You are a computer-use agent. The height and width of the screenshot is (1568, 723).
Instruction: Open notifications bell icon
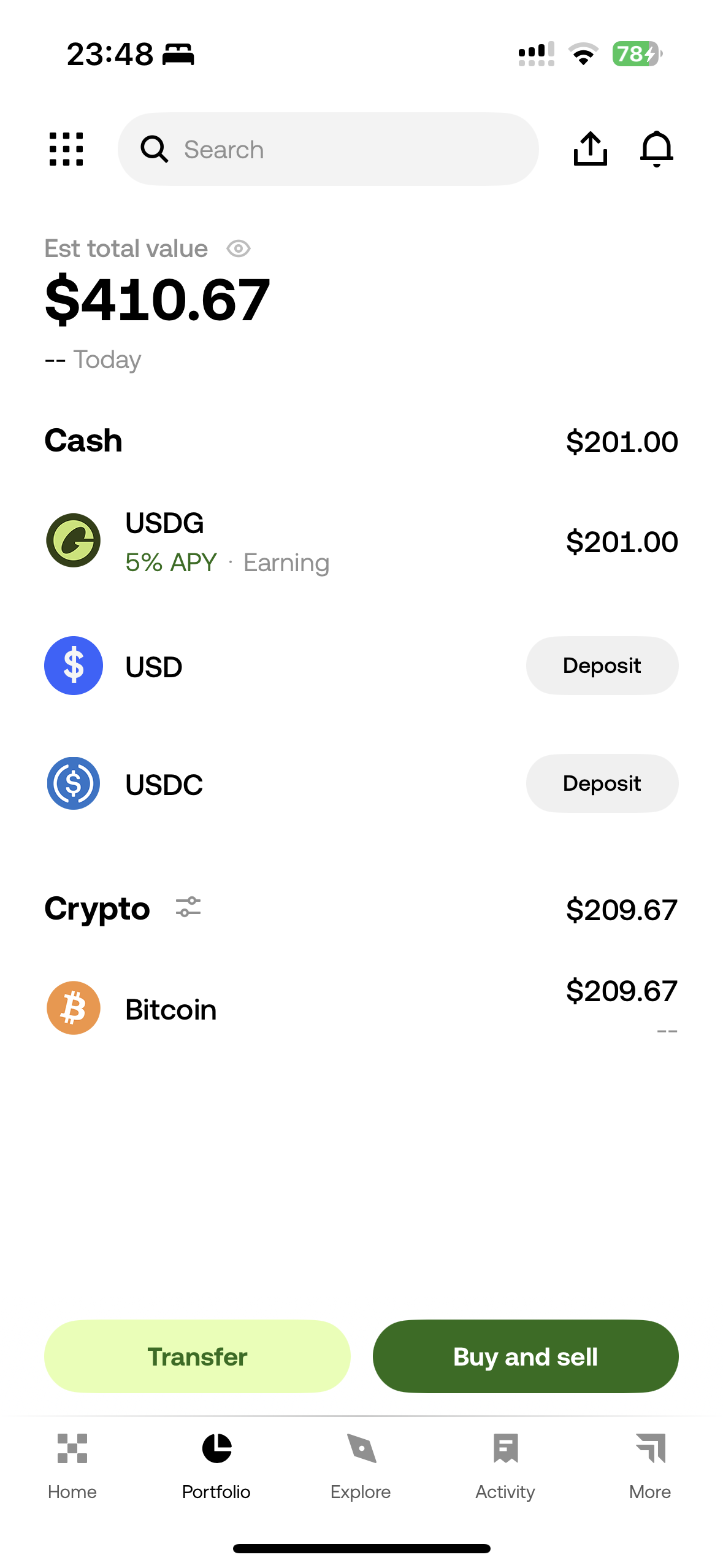[x=656, y=149]
